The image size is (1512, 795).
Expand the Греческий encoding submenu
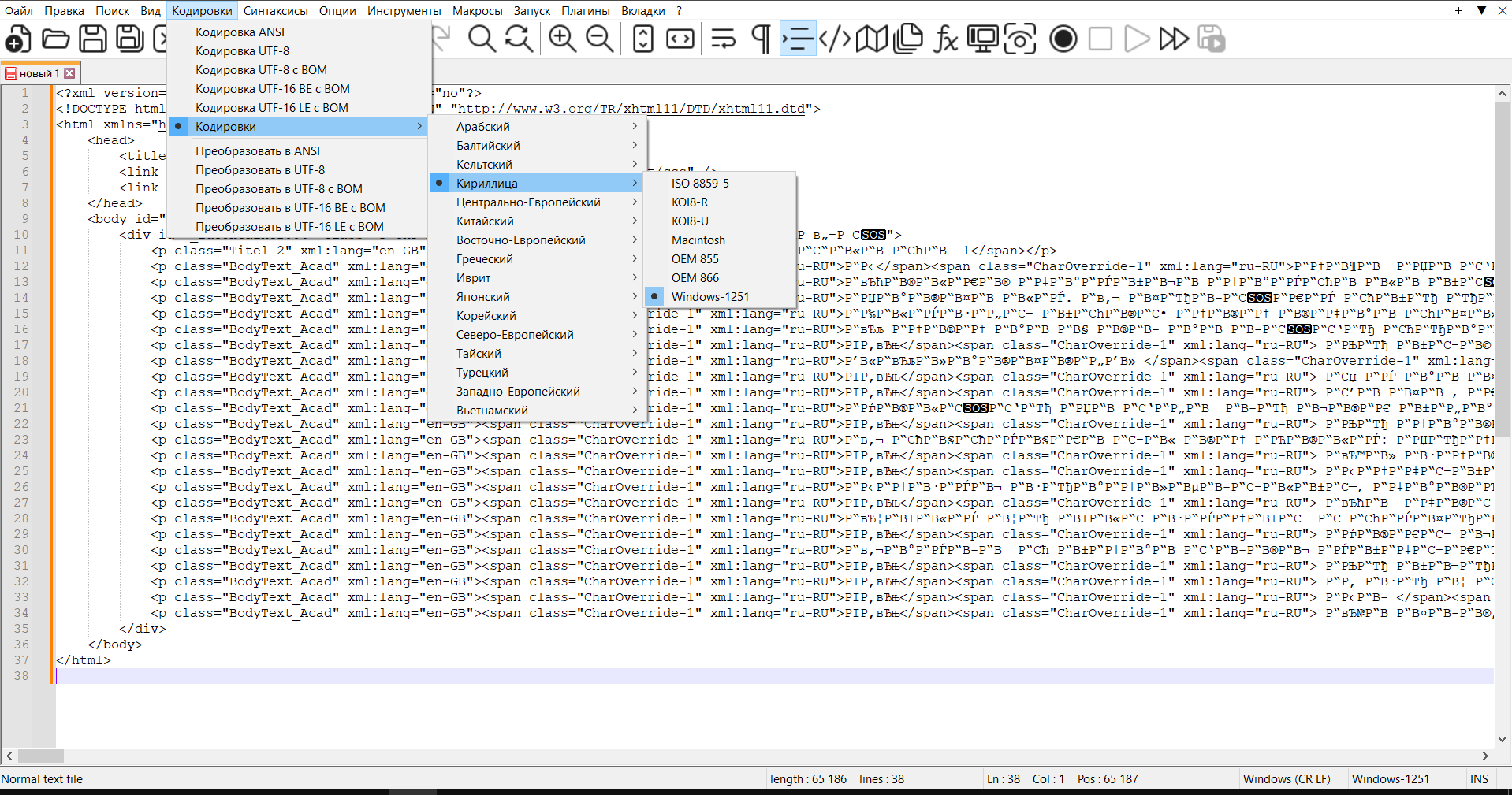click(x=484, y=259)
